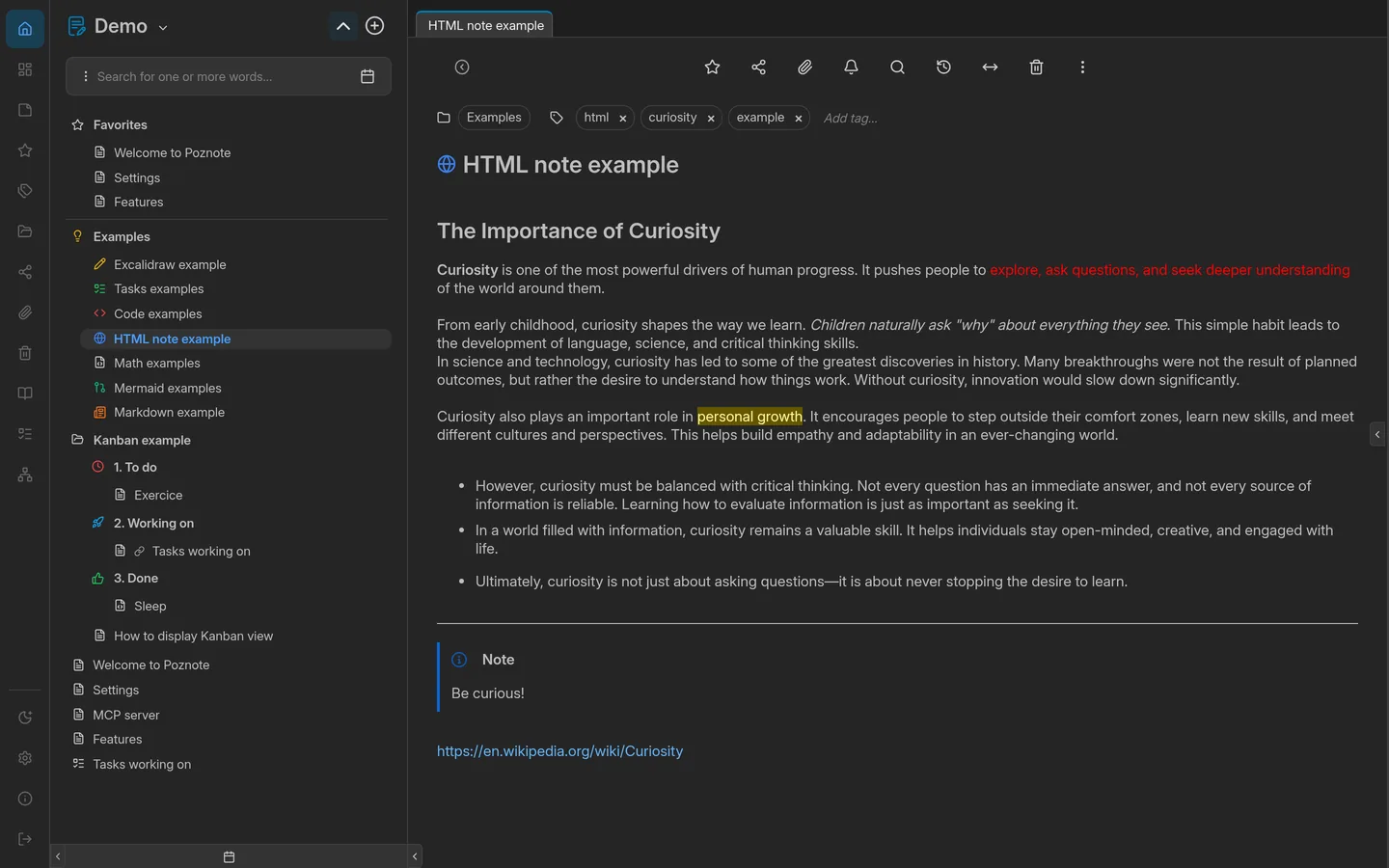Open the trash view from the left rail

point(25,353)
